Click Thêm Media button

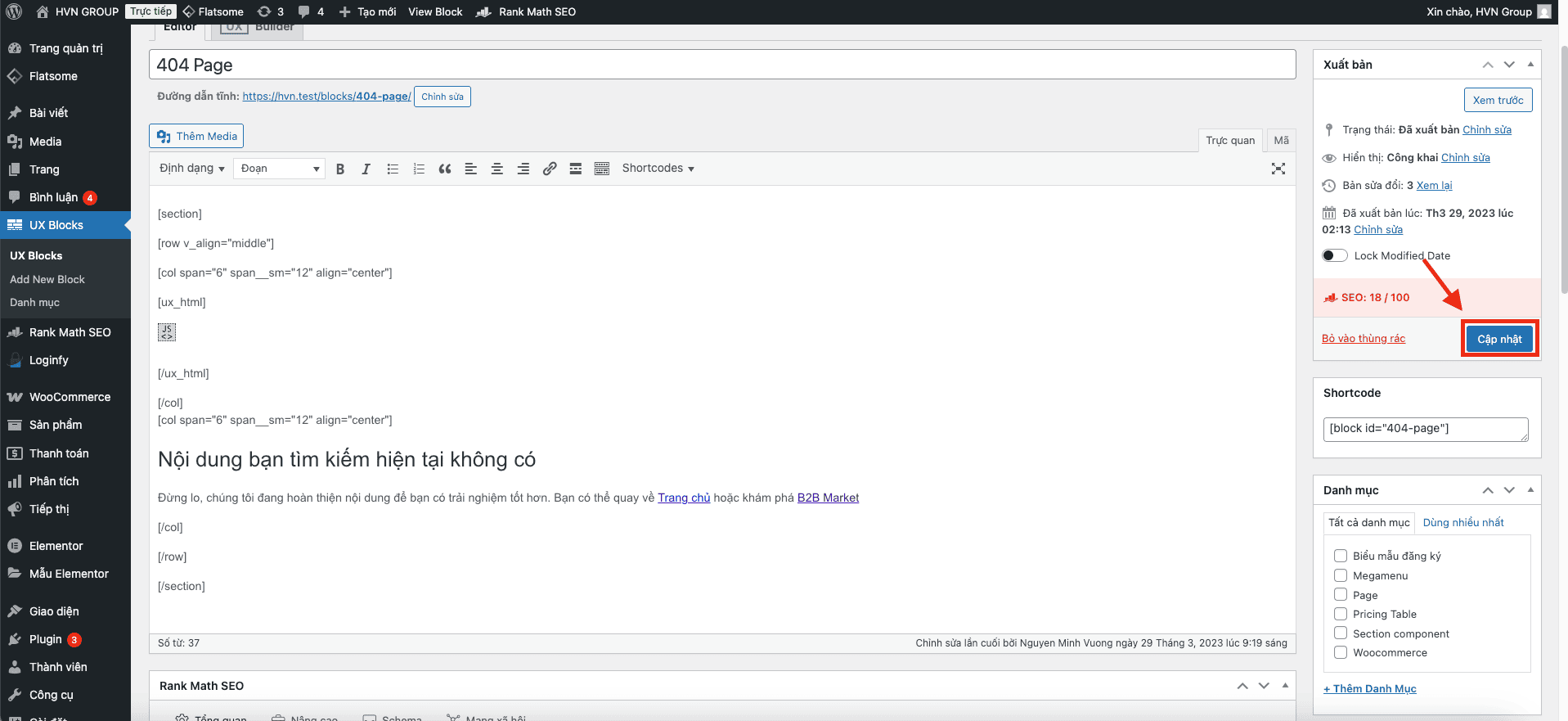196,136
